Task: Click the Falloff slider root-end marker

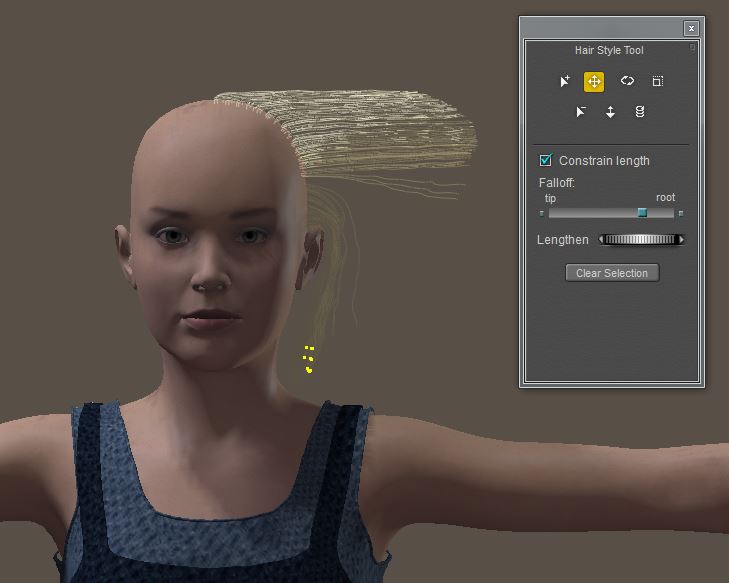Action: 681,213
